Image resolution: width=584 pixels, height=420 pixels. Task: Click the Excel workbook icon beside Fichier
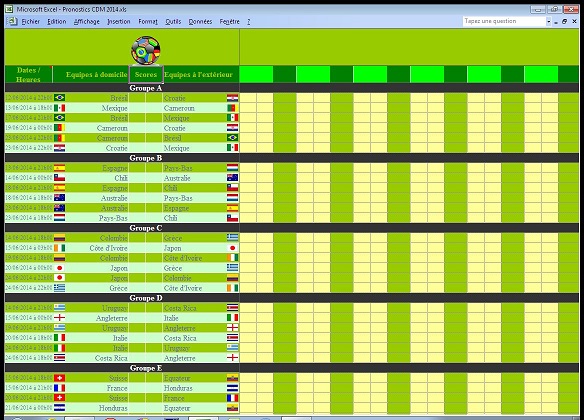[x=13, y=21]
